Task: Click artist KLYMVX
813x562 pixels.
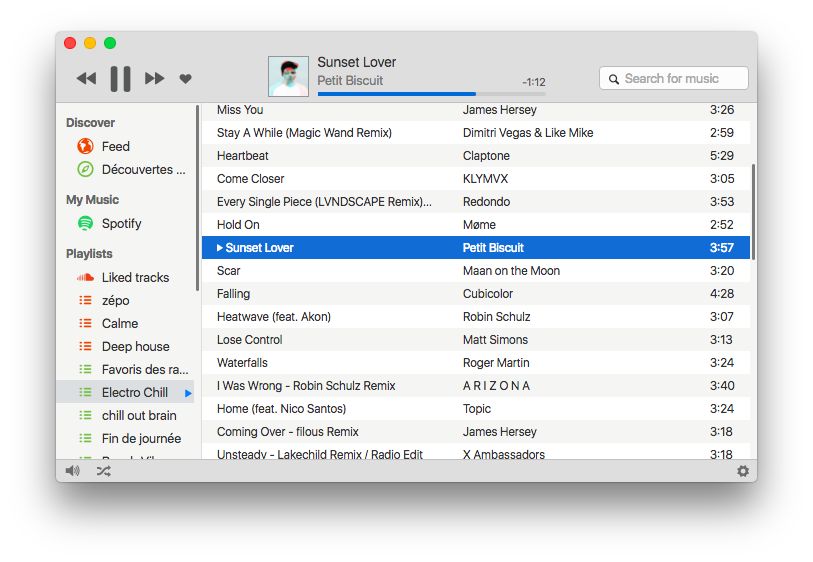Action: (x=485, y=178)
